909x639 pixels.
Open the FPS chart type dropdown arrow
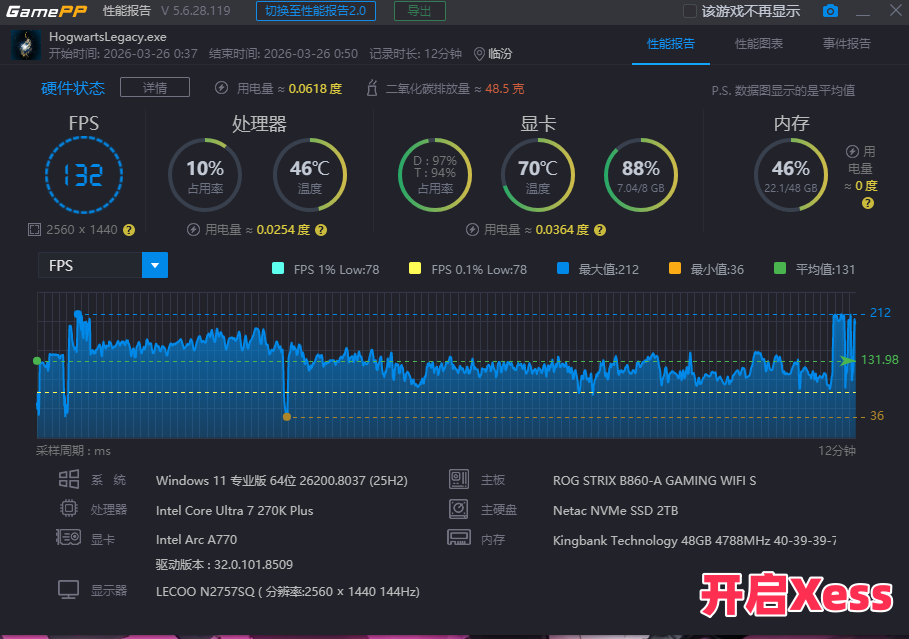pos(155,265)
